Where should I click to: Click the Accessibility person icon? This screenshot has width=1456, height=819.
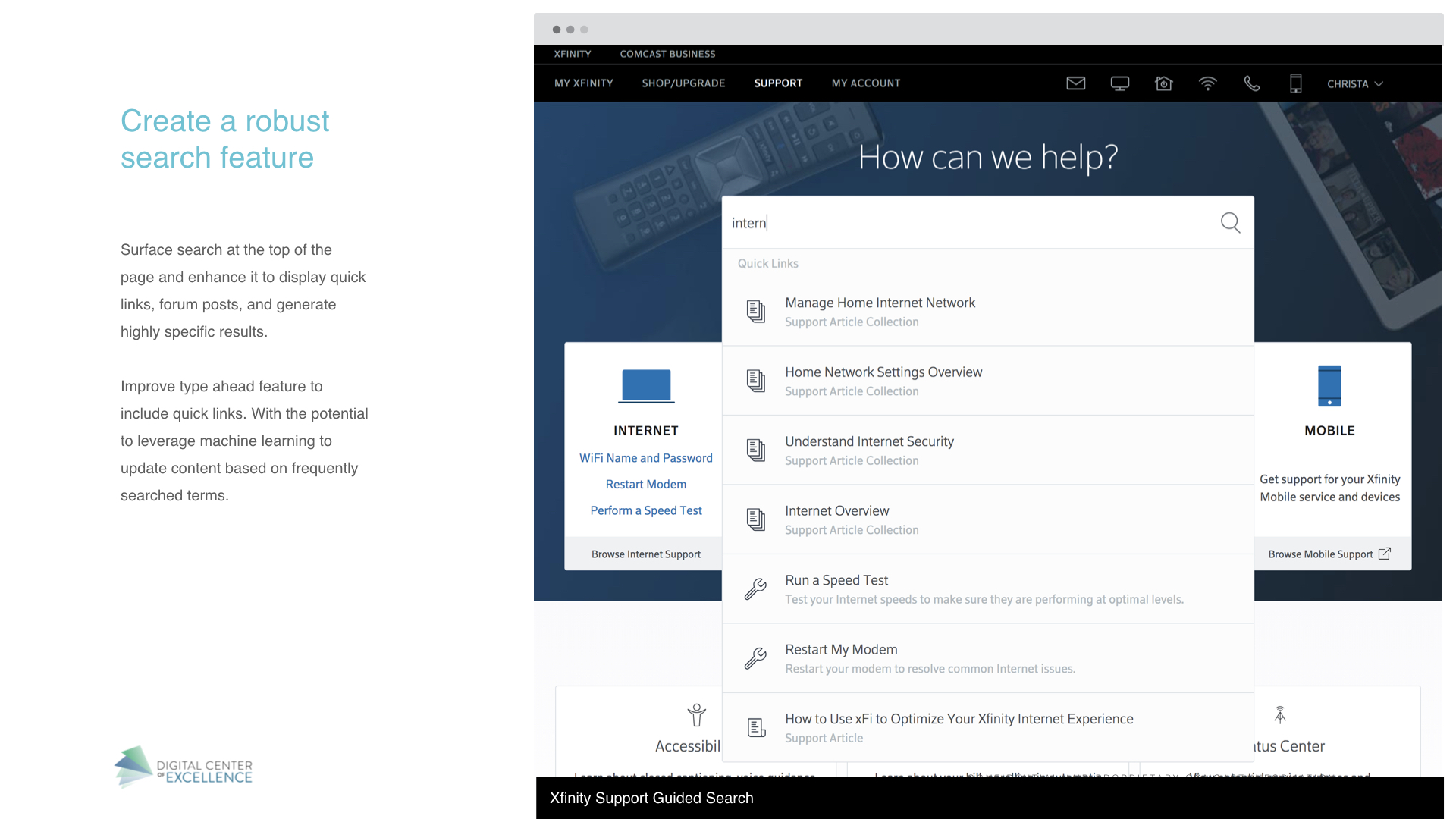point(696,715)
